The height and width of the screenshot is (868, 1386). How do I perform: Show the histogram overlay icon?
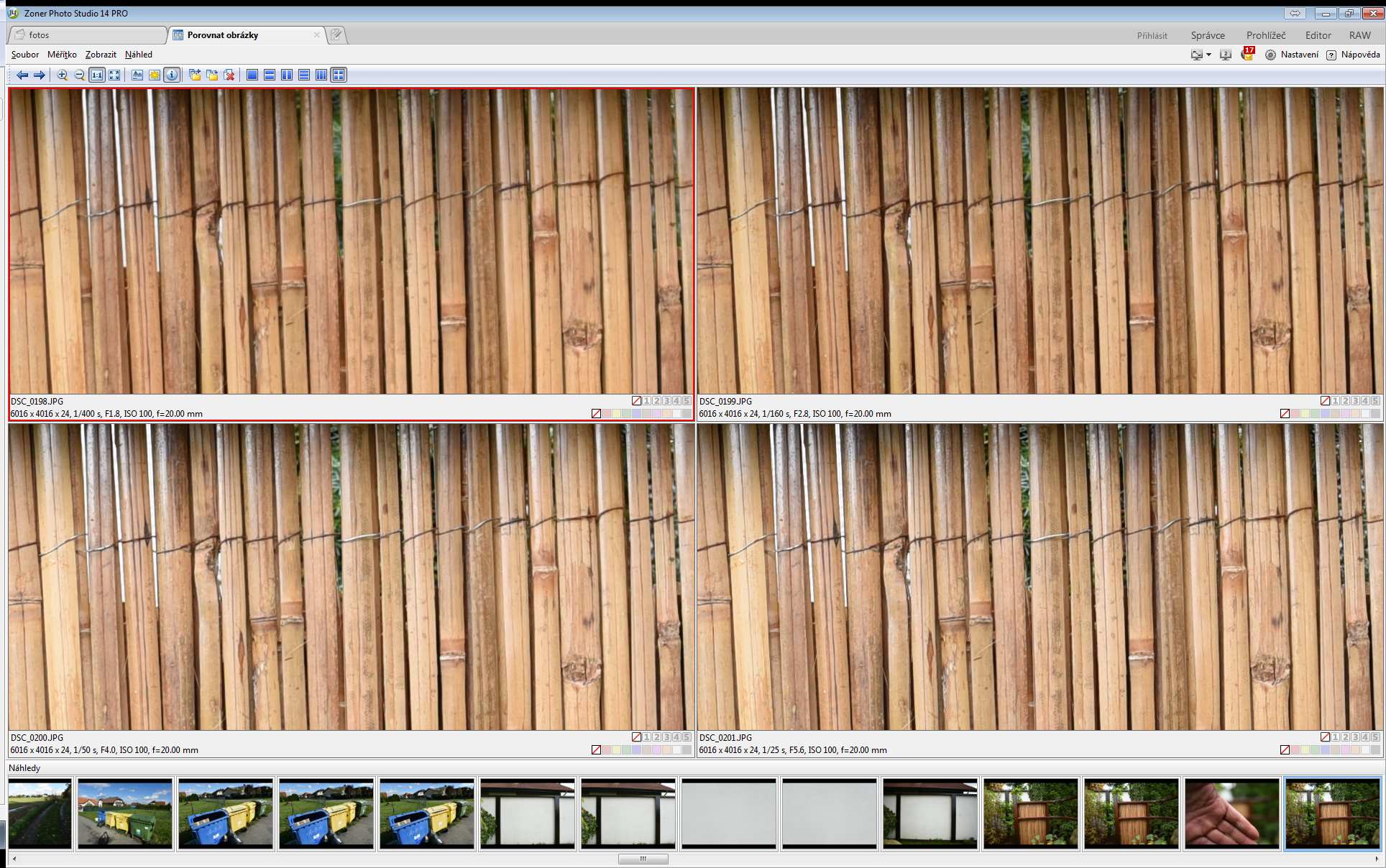click(137, 75)
